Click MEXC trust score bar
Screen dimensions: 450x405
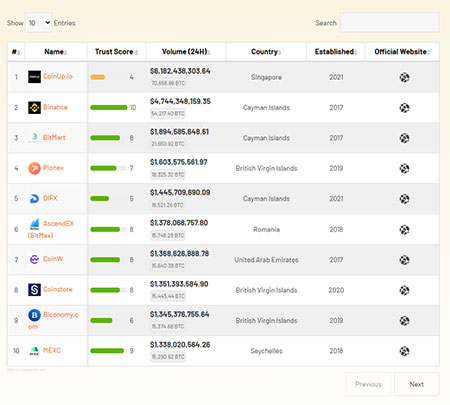click(x=107, y=351)
